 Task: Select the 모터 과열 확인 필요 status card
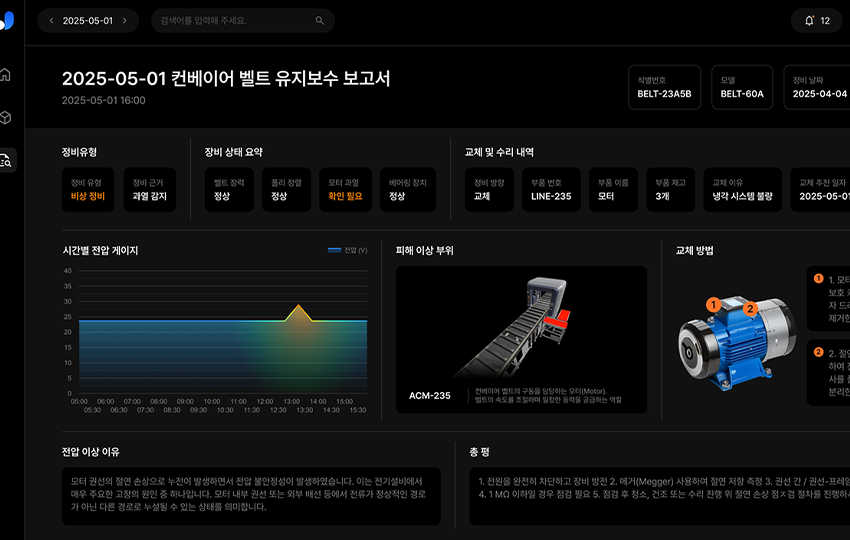(x=345, y=190)
